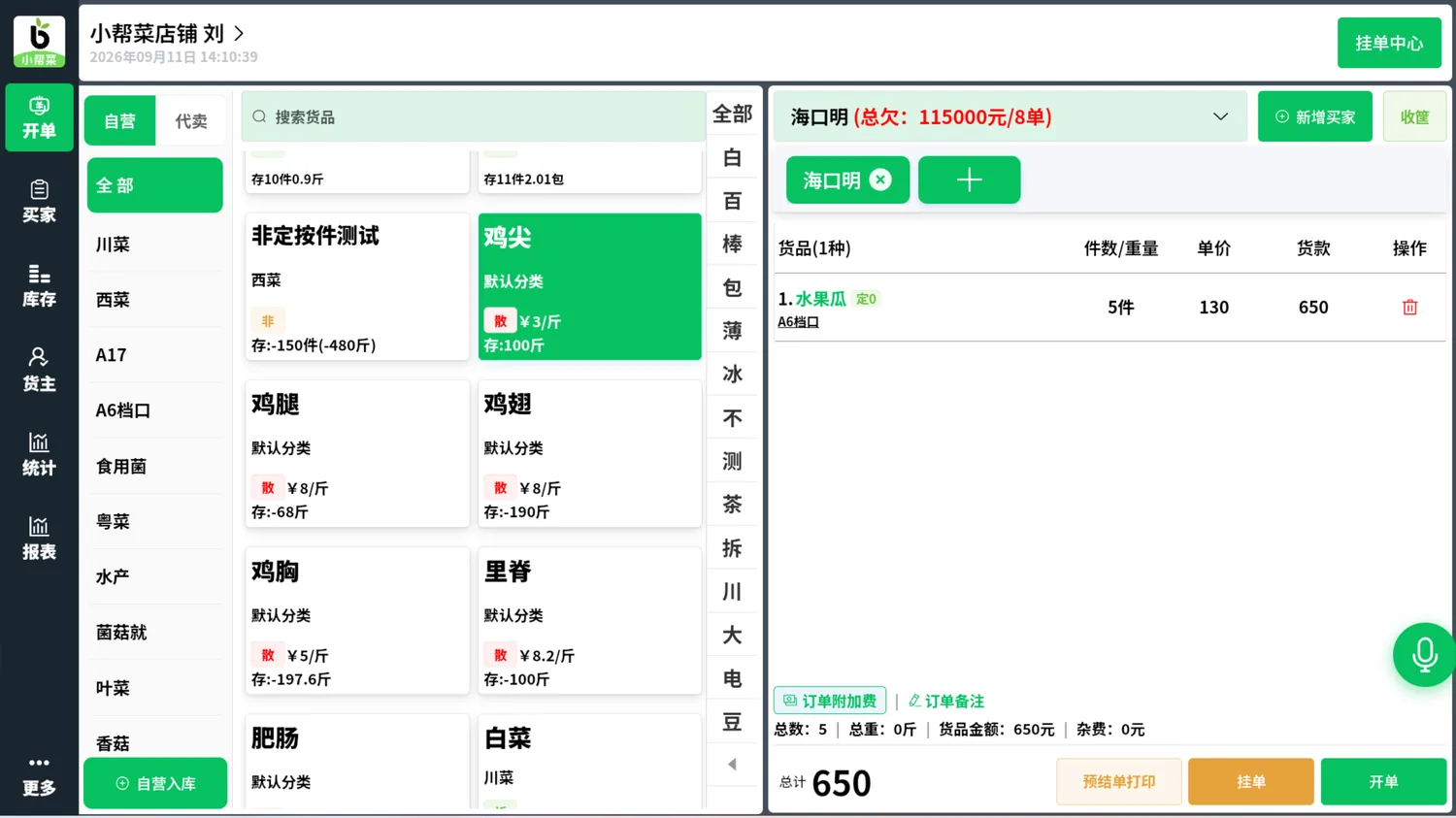Image resolution: width=1456 pixels, height=818 pixels.
Task: Activate the microphone voice input
Action: (x=1424, y=655)
